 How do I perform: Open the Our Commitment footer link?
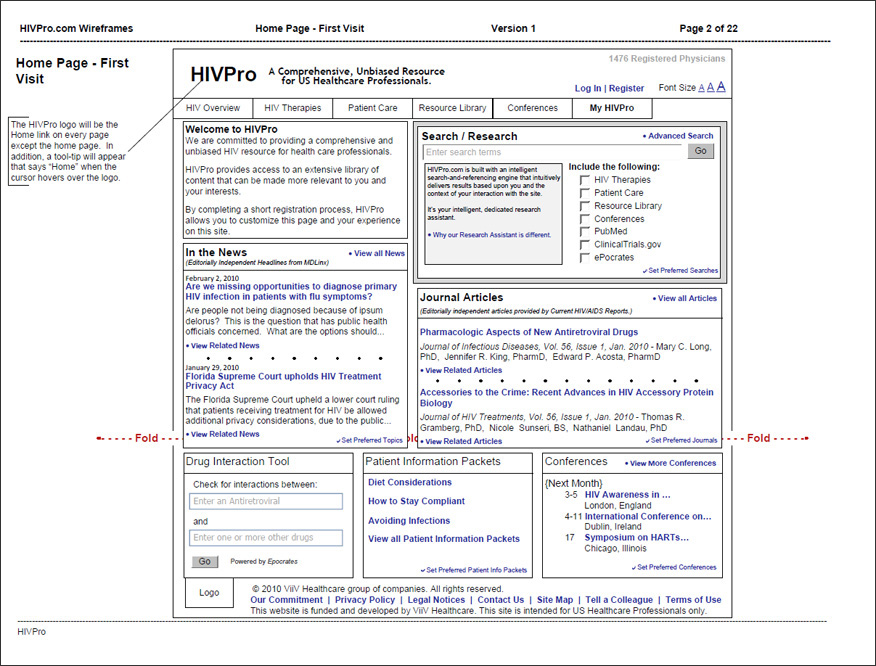[x=287, y=600]
